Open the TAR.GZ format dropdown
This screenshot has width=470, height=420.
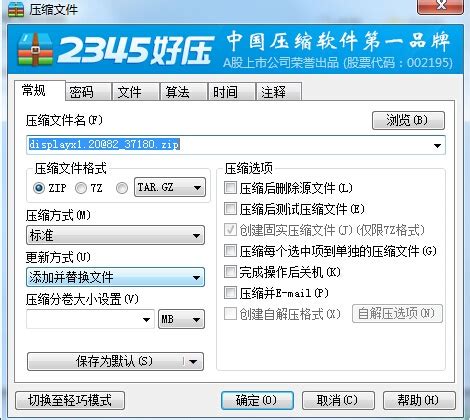(170, 187)
